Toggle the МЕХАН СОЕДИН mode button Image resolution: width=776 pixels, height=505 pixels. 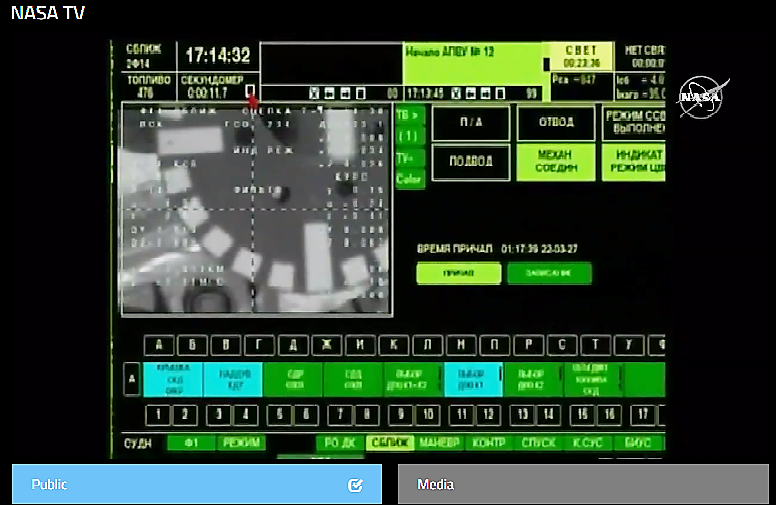(x=555, y=162)
